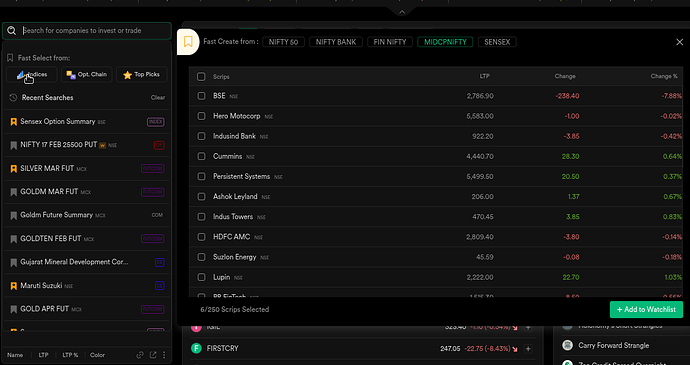Viewport: 690px width, 365px height.
Task: Toggle the select-all Scrips checkbox
Action: tap(201, 77)
